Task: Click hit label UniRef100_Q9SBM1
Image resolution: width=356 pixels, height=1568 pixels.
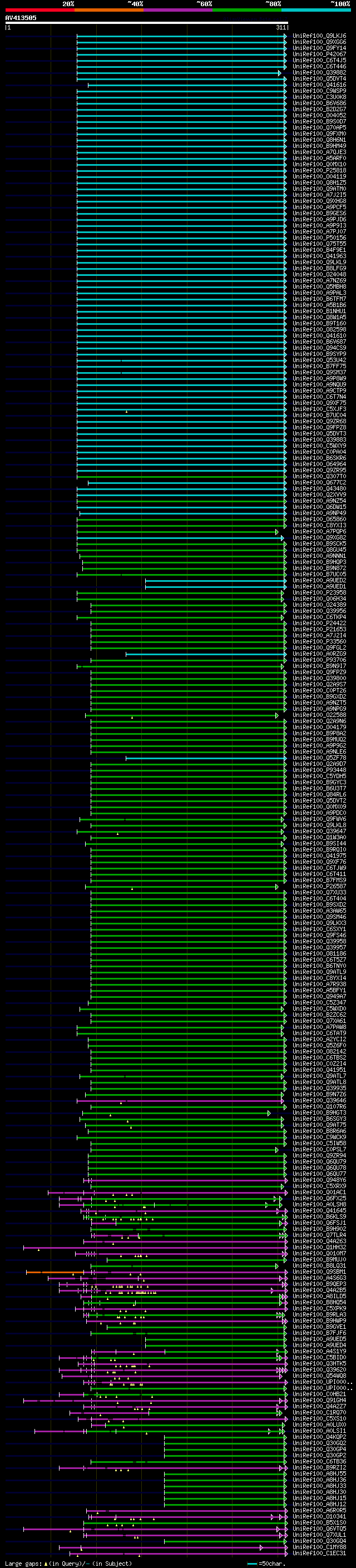Action: pos(319,1272)
